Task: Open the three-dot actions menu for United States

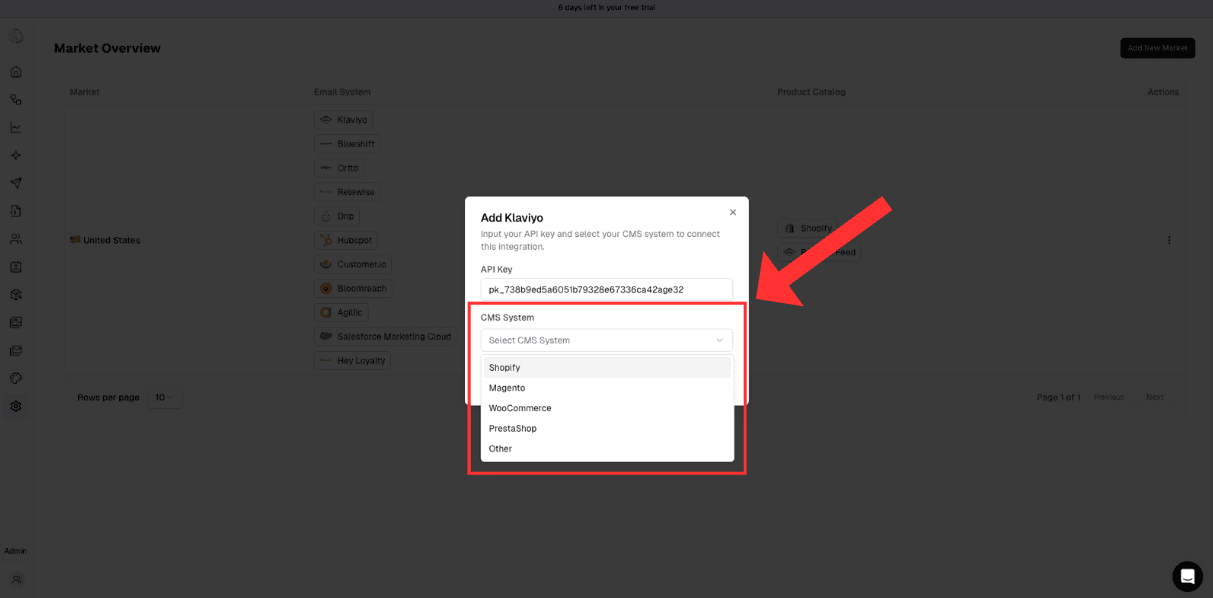Action: 1169,240
